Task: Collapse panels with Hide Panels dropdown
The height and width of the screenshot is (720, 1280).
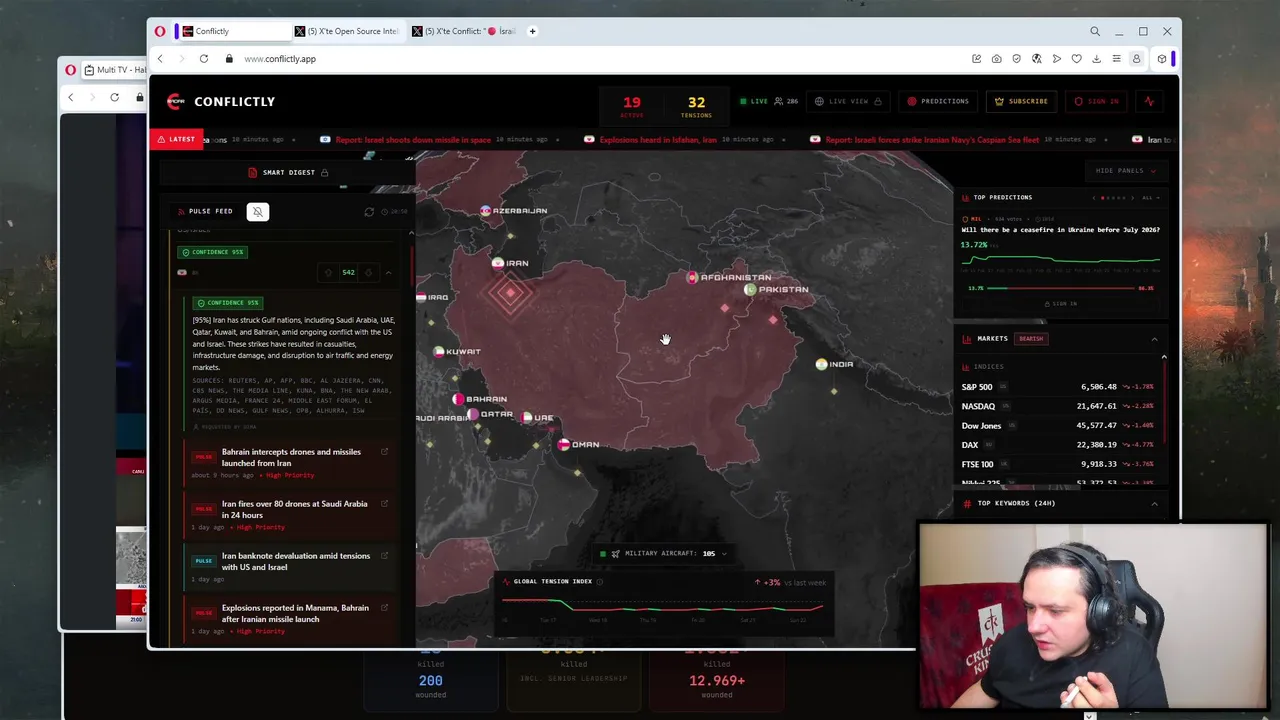Action: pos(1125,171)
